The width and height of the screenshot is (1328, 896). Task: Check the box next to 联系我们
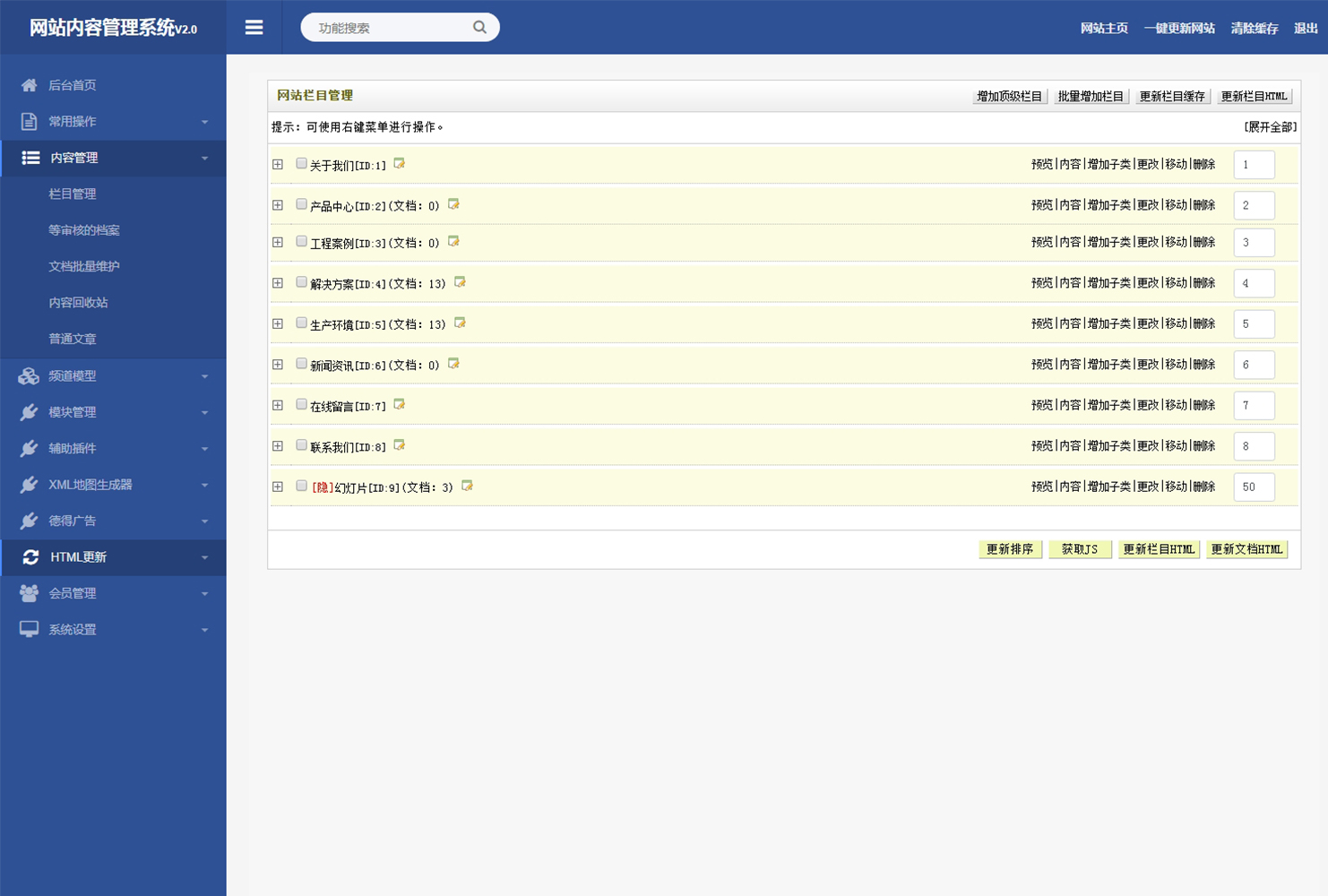click(x=302, y=445)
